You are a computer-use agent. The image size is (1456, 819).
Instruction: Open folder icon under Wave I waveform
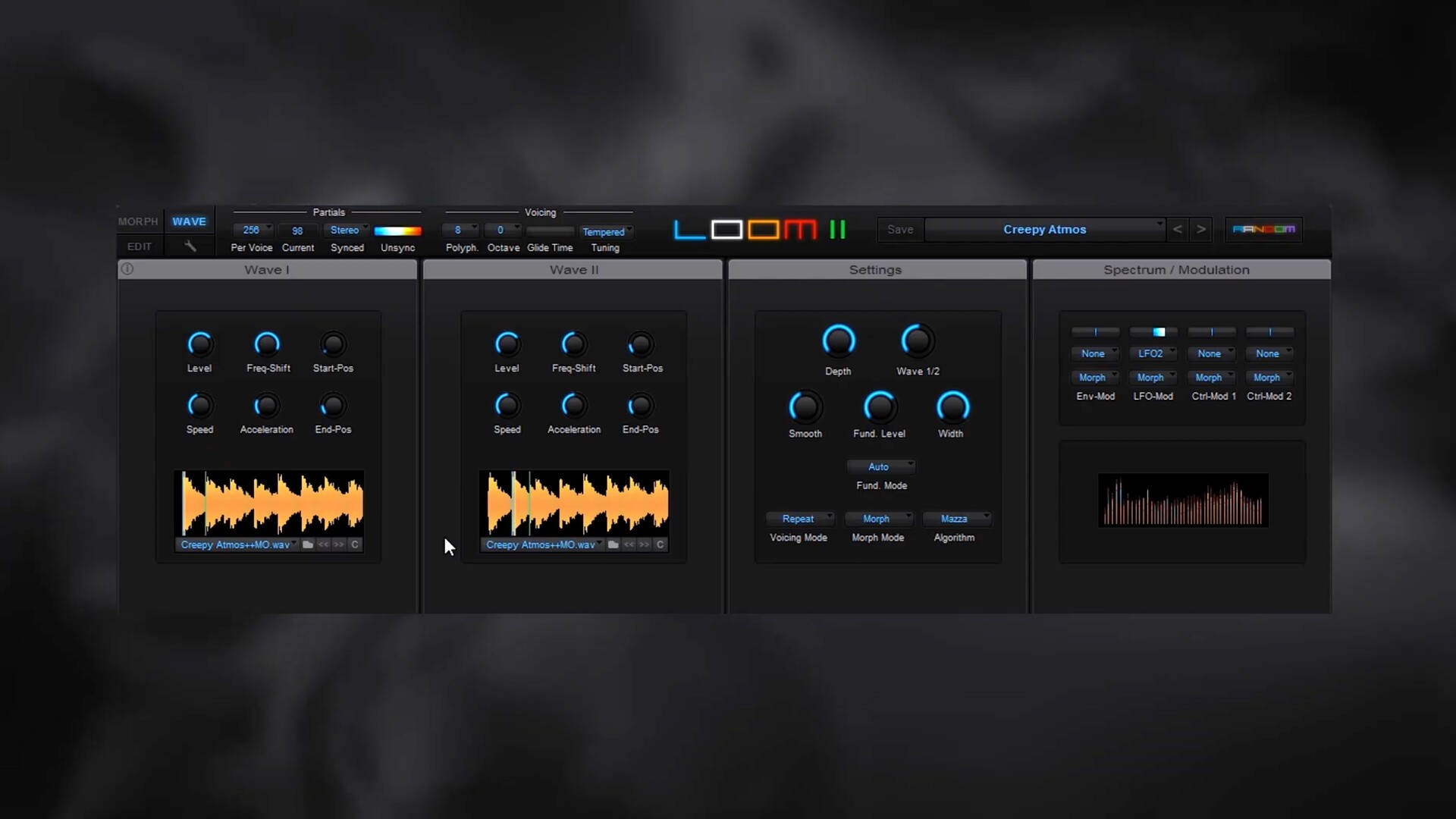[x=308, y=544]
